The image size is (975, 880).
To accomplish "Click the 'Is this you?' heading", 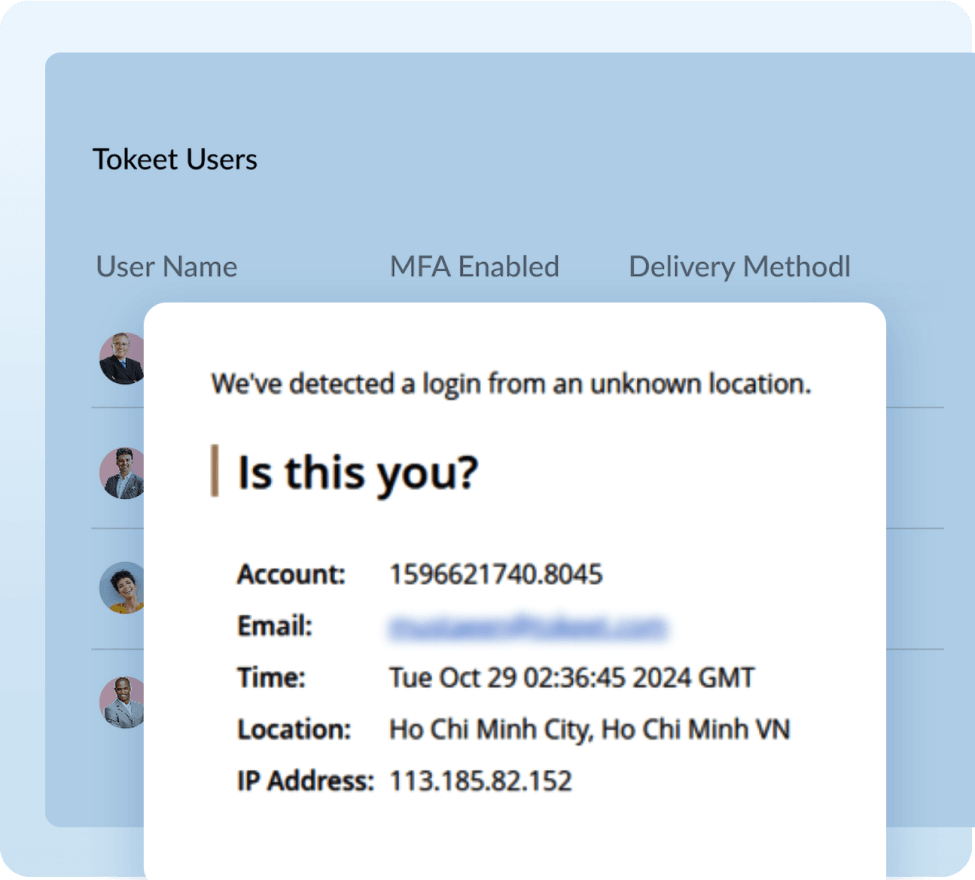I will tap(358, 473).
